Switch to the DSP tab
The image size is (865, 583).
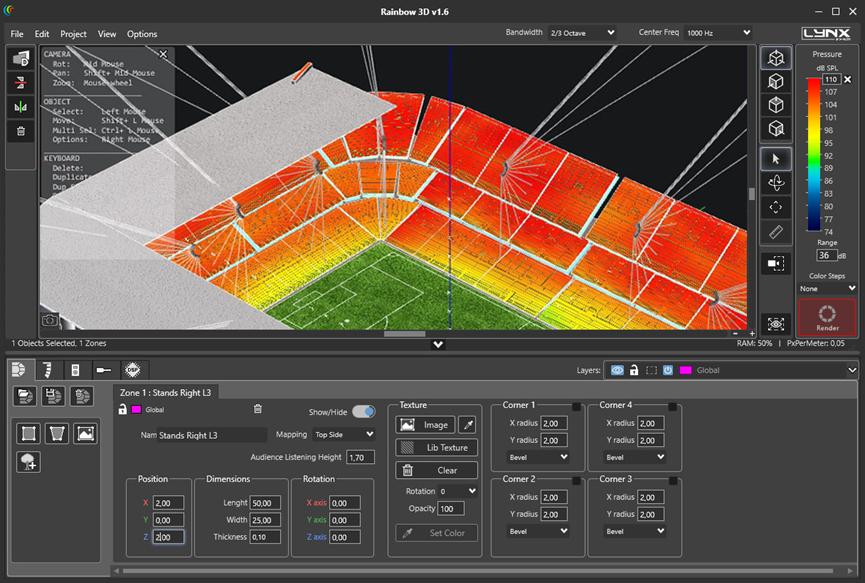click(133, 369)
